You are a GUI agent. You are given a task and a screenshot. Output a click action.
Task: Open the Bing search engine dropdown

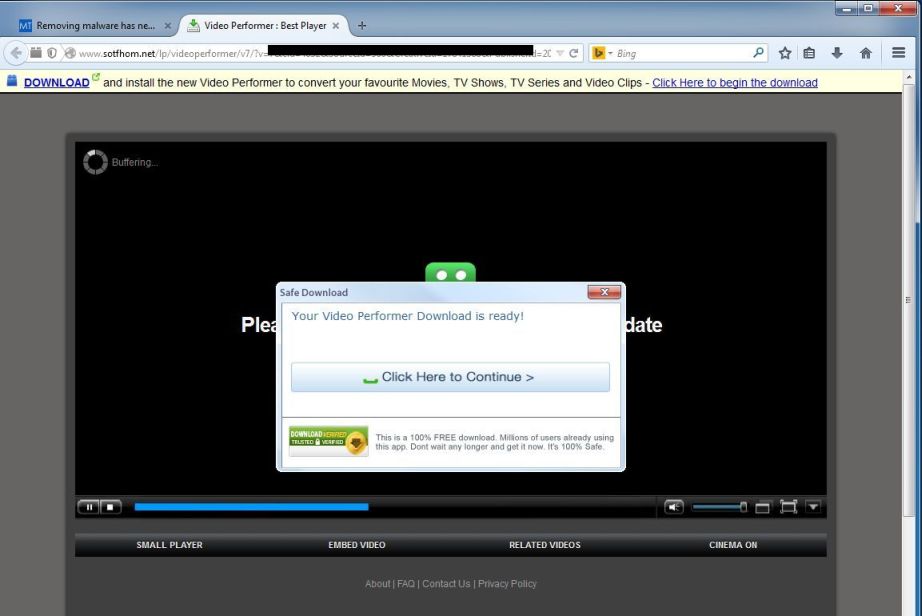click(602, 53)
